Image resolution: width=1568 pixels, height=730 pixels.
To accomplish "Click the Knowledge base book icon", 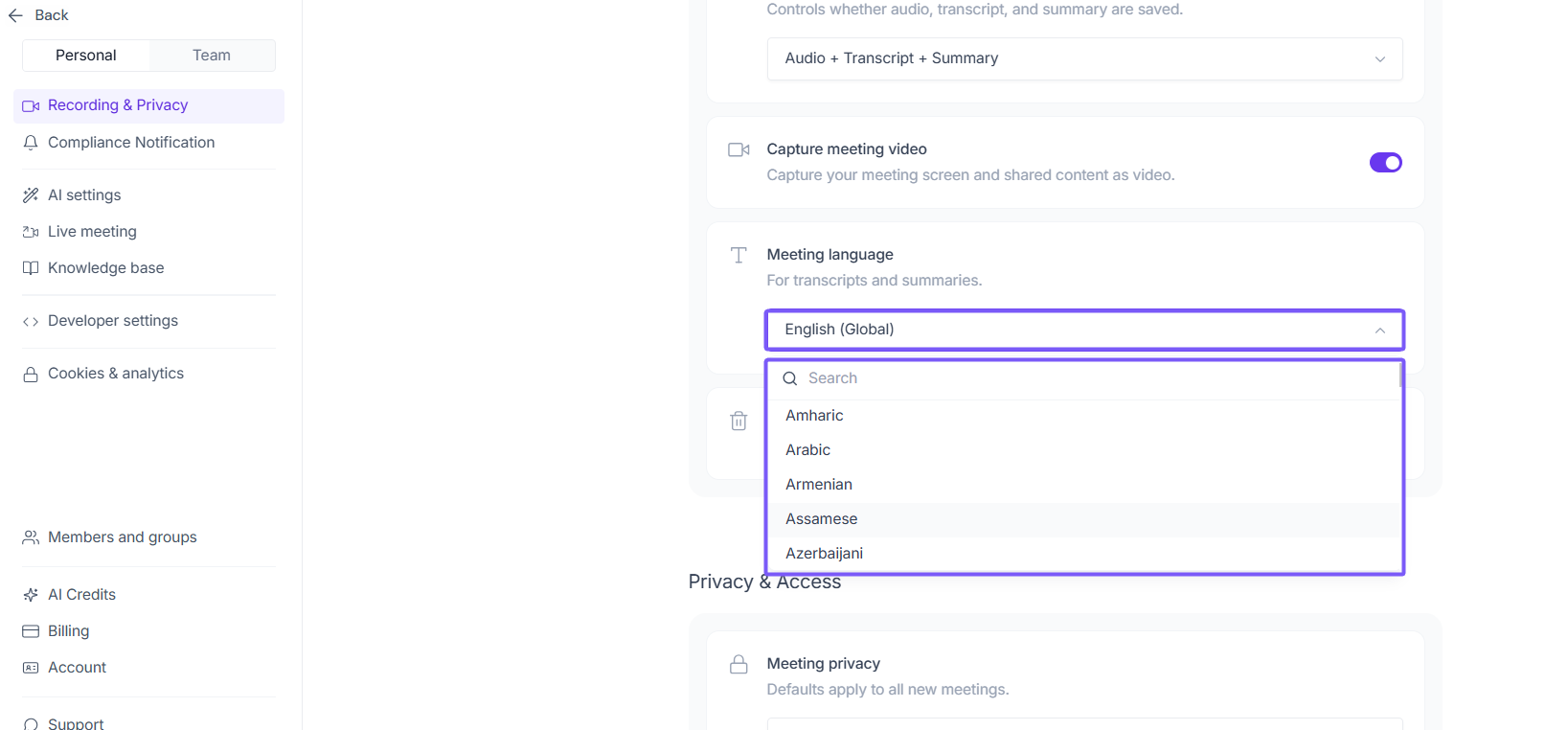I will (31, 268).
